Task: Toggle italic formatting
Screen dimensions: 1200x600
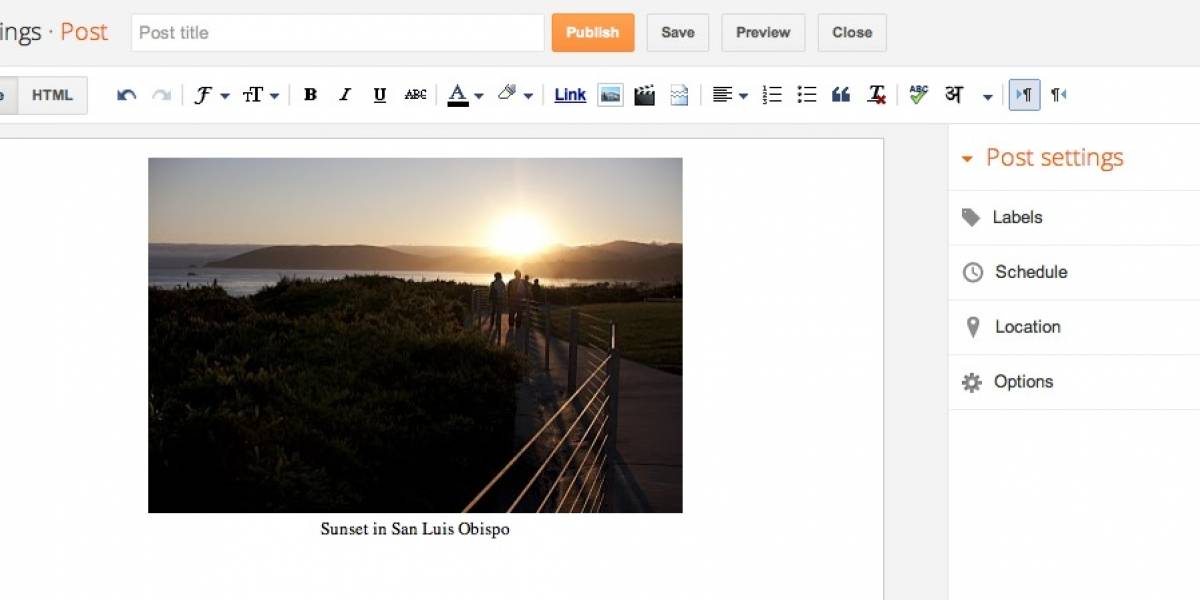Action: (345, 95)
